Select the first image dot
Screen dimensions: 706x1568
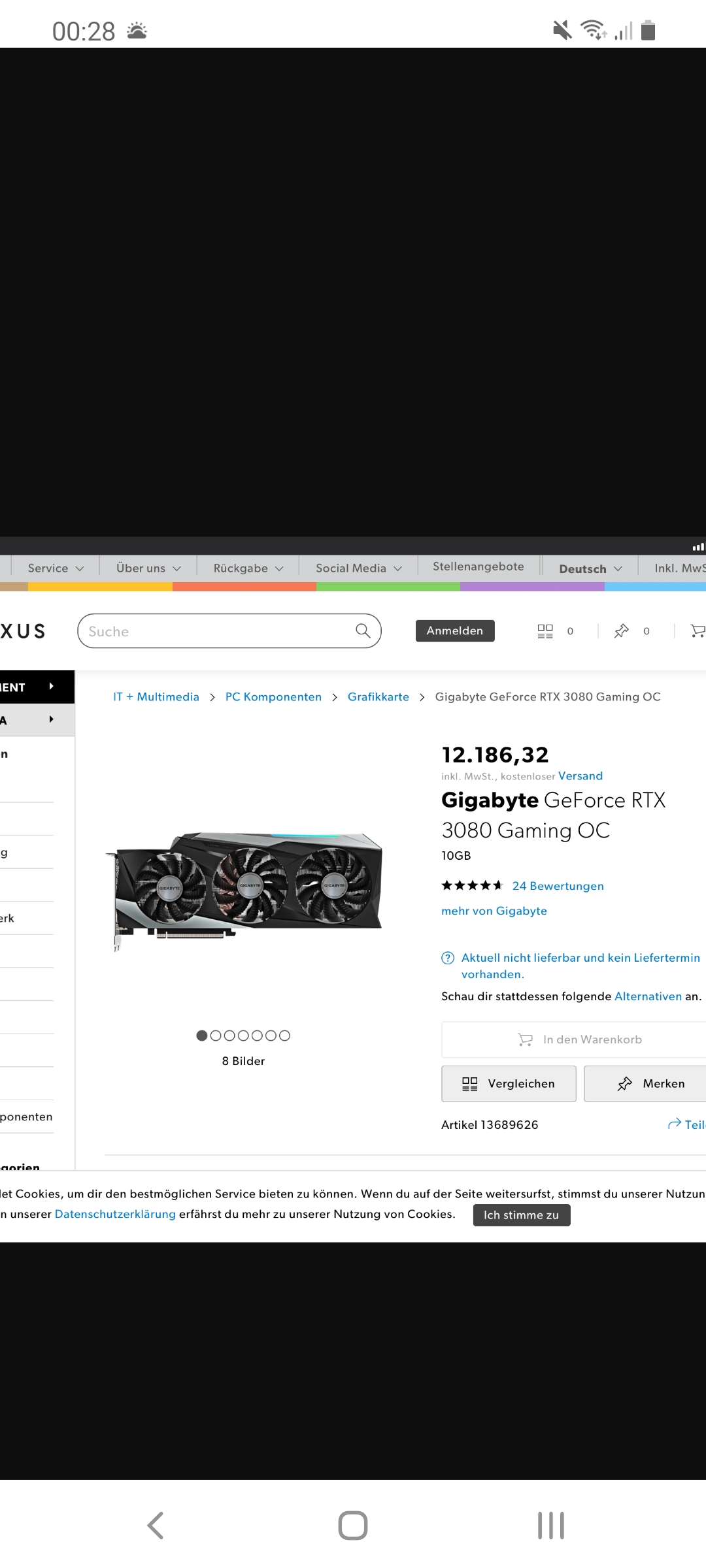(202, 1036)
